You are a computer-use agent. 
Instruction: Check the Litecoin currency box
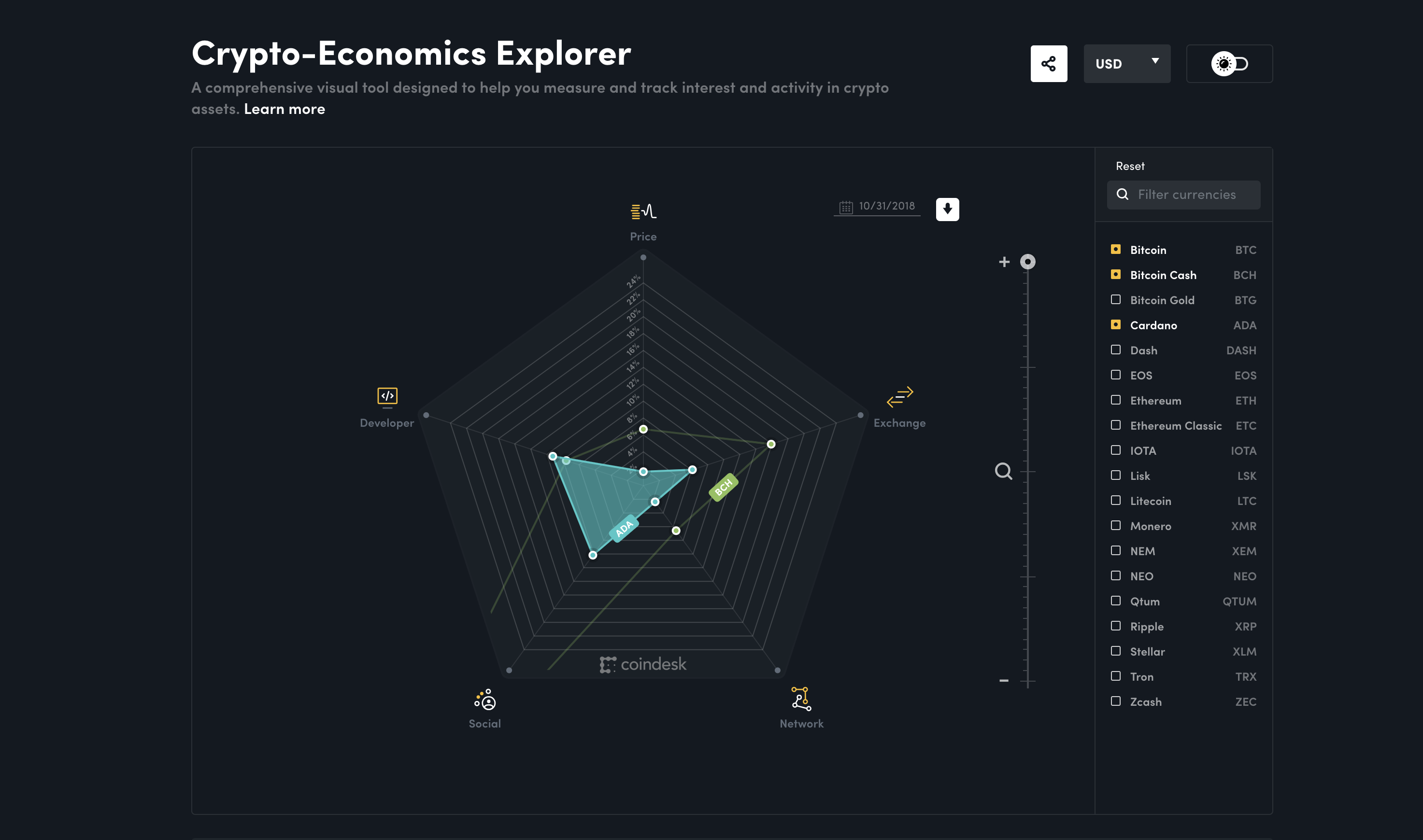1115,500
